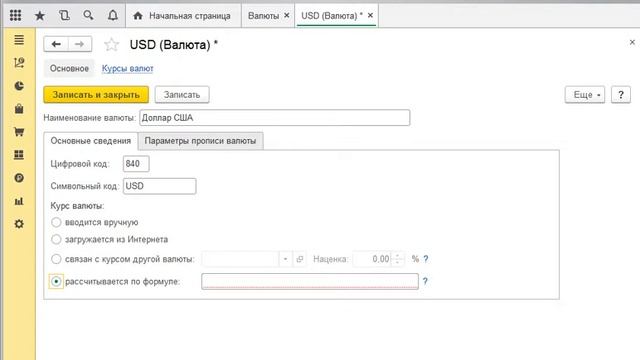Open the Курсы валют link
The image size is (640, 360).
(x=127, y=69)
